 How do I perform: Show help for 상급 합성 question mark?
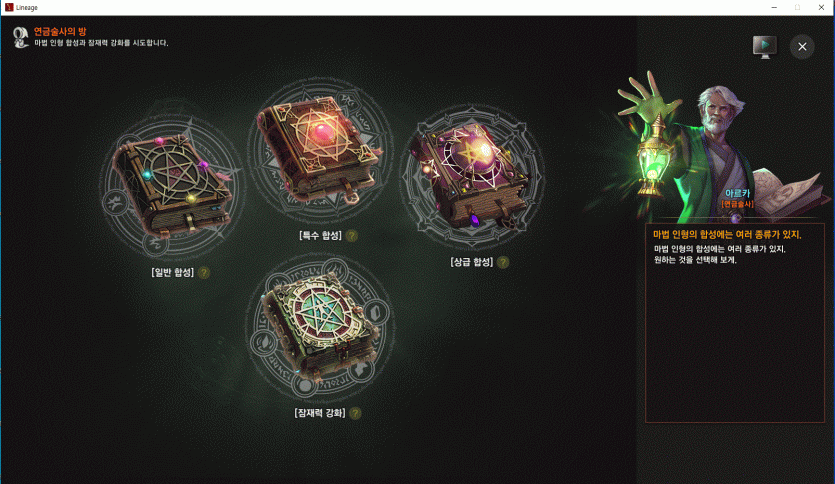click(503, 262)
